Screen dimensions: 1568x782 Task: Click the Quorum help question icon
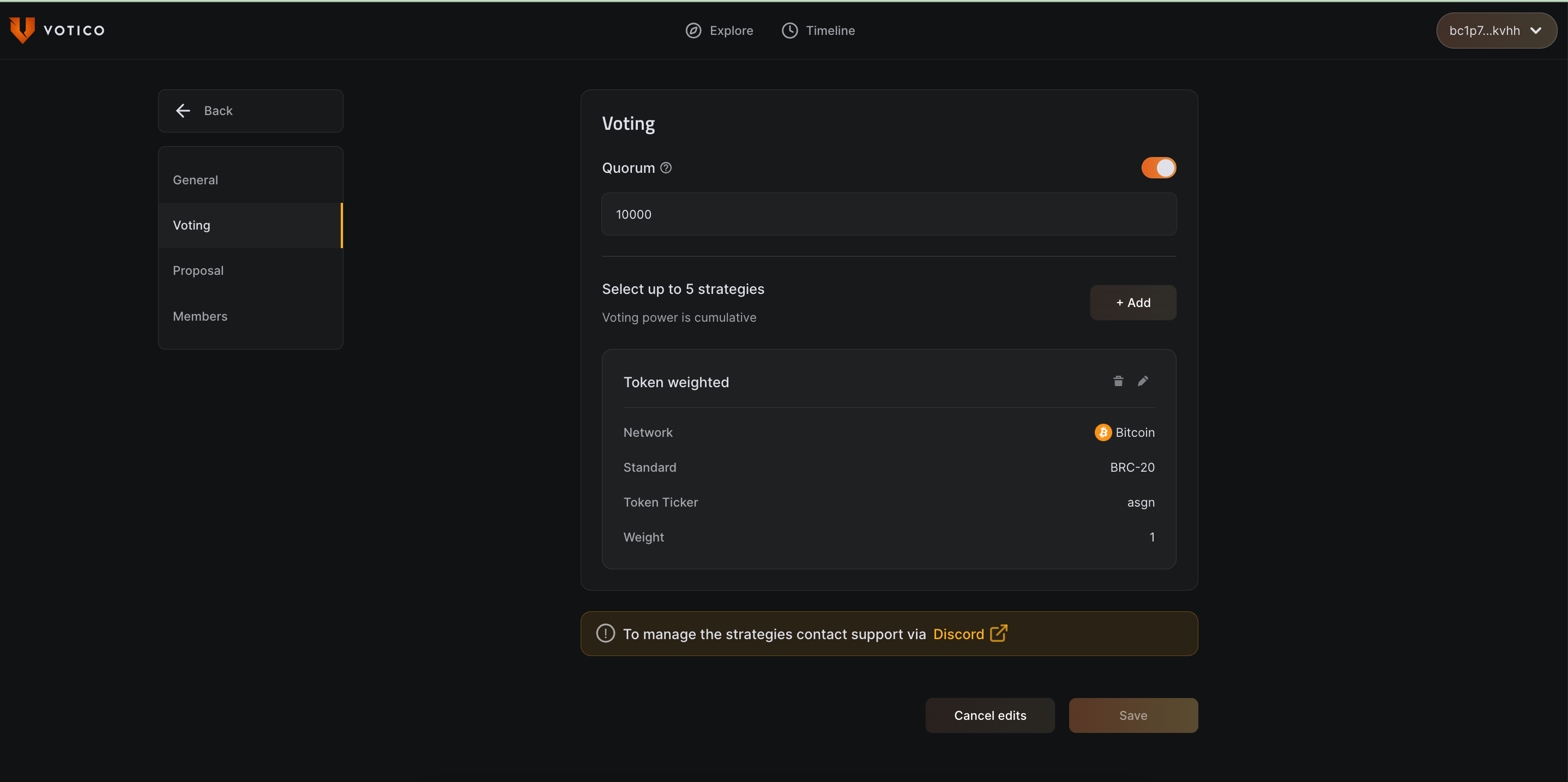(x=666, y=167)
